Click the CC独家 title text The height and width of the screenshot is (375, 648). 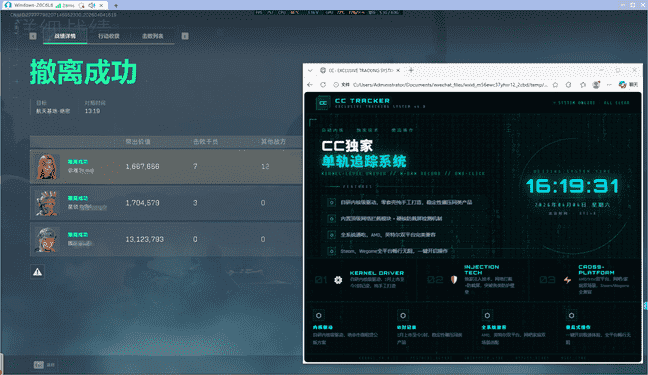347,146
